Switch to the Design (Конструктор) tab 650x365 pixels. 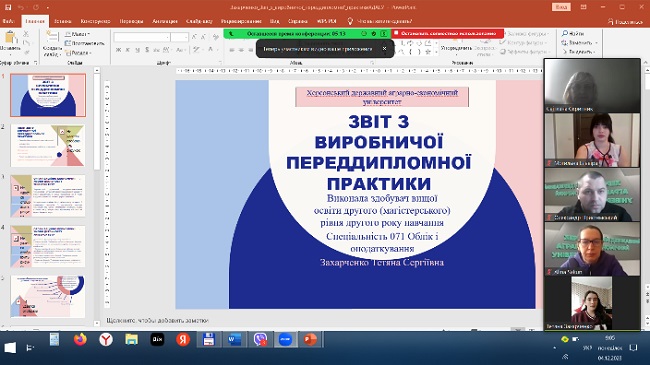95,21
